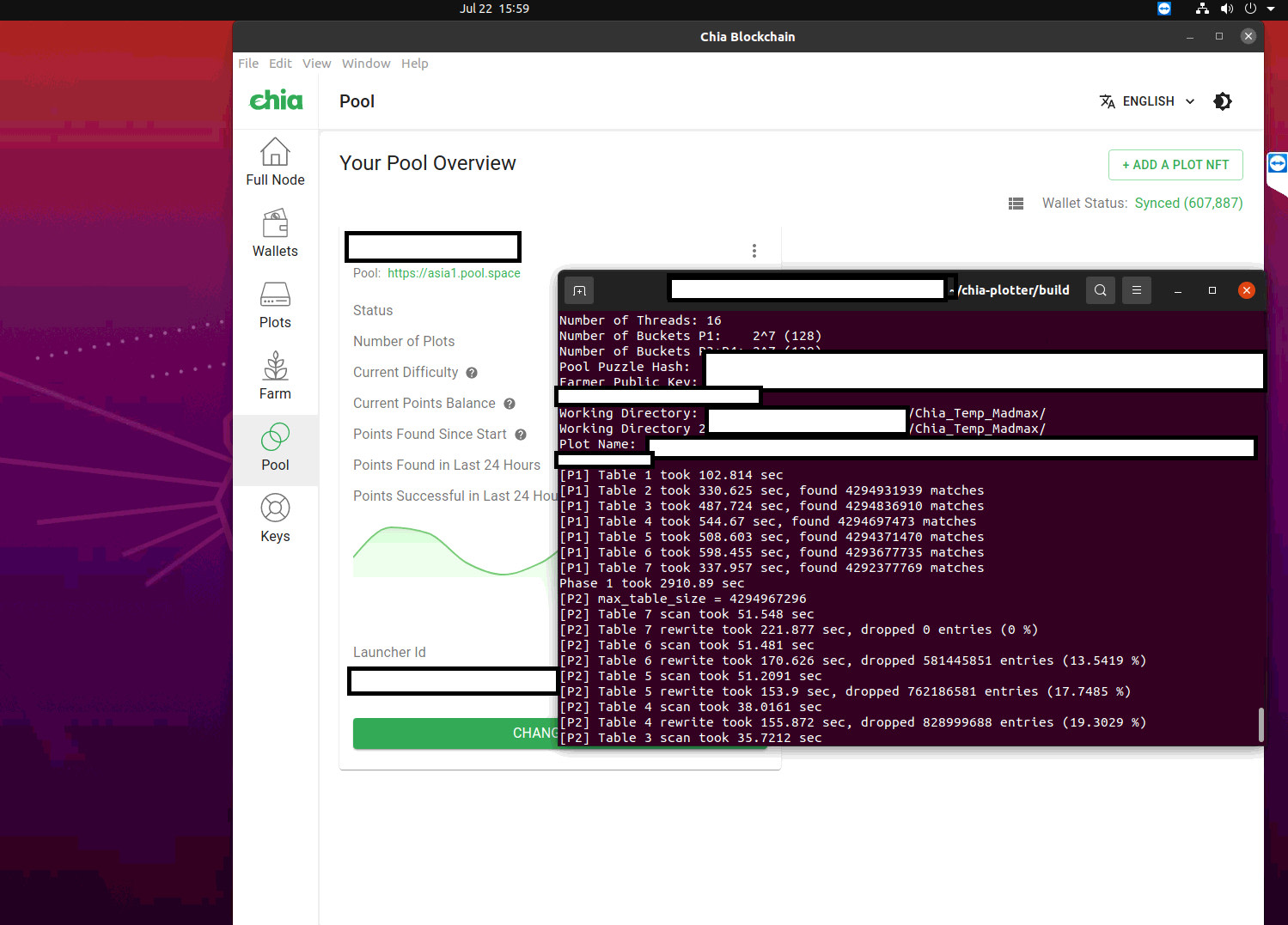Screen dimensions: 1288x925
Task: Open the pool card three-dot menu
Action: pos(754,251)
